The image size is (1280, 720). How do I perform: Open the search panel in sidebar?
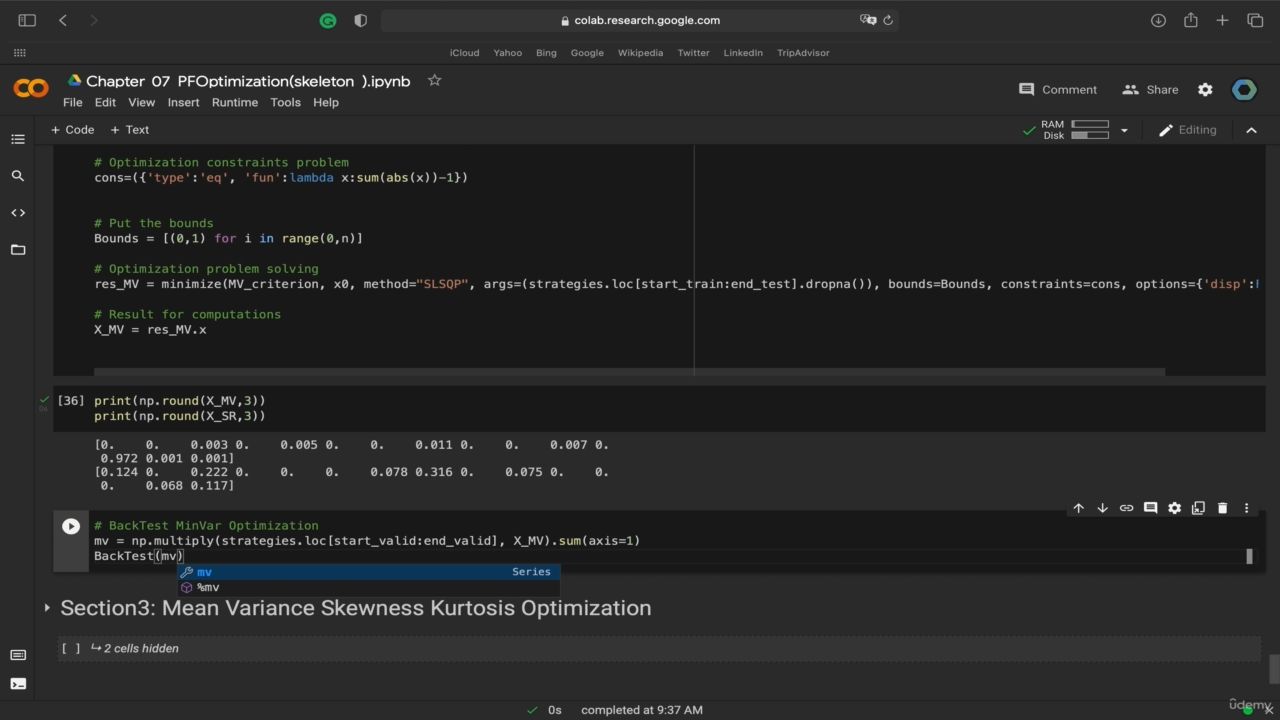tap(18, 176)
